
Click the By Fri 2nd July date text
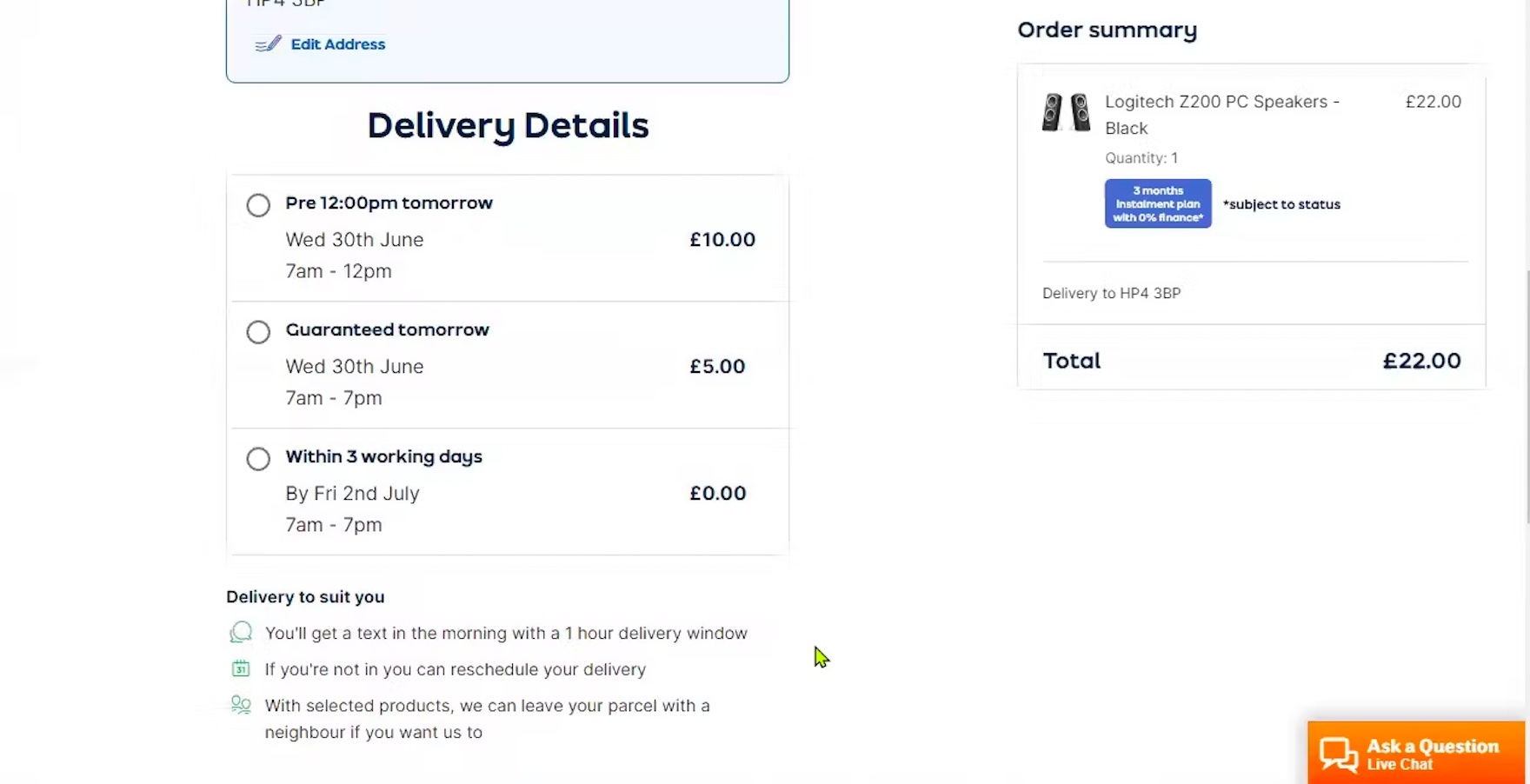[x=352, y=494]
